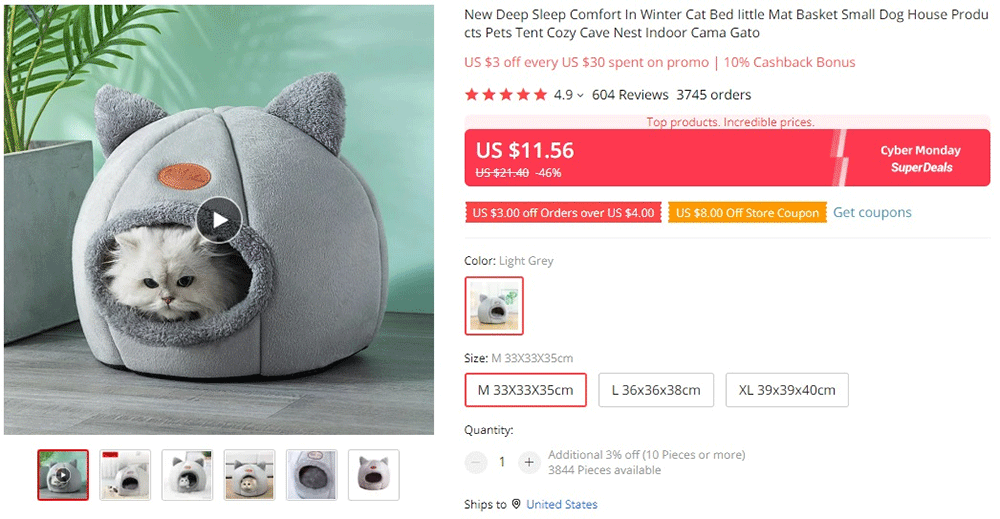Image resolution: width=1000 pixels, height=519 pixels.
Task: Click the minus icon to decrease quantity
Action: (476, 462)
